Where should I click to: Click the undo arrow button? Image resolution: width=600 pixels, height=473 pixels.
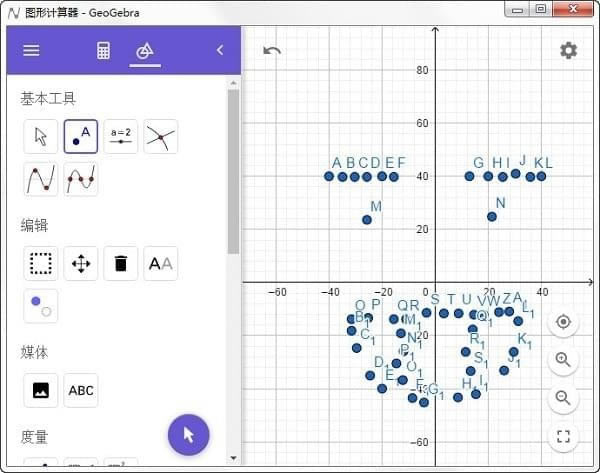coord(272,51)
